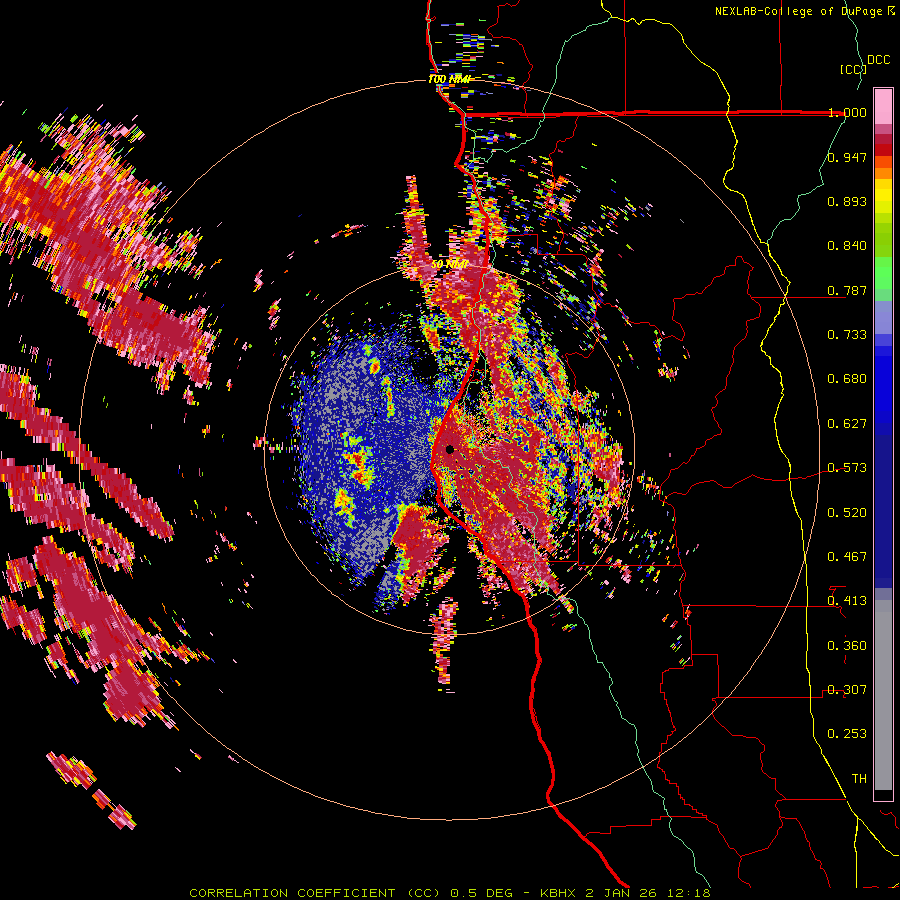Click the black radar site dot
The height and width of the screenshot is (900, 900).
tap(450, 449)
